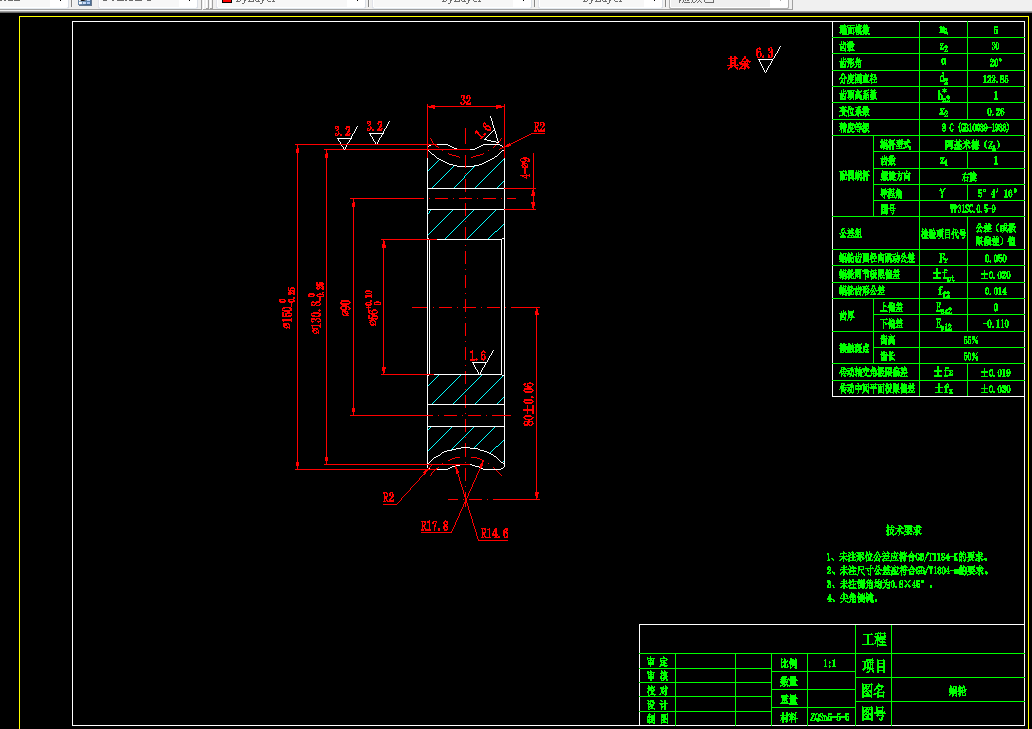Click the 图号 label in the title block
Image resolution: width=1032 pixels, height=729 pixels.
873,714
